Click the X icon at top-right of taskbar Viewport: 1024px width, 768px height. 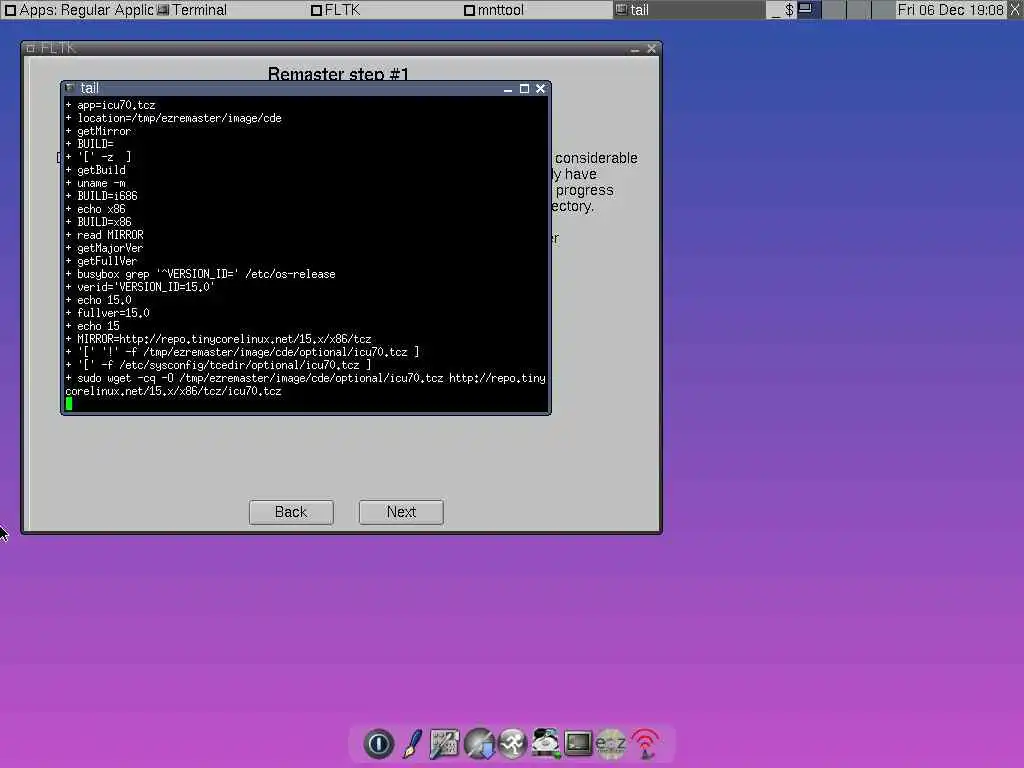[x=1015, y=9]
